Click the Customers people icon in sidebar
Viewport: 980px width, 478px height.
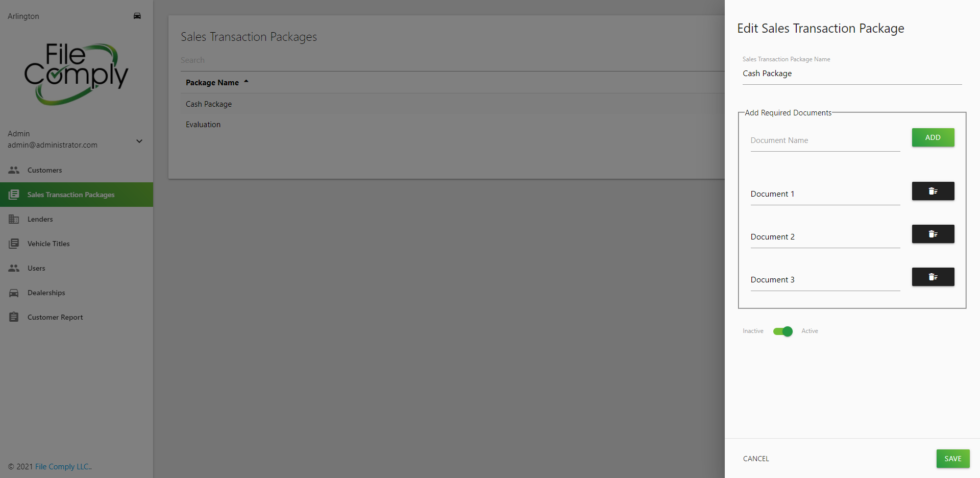(x=14, y=170)
